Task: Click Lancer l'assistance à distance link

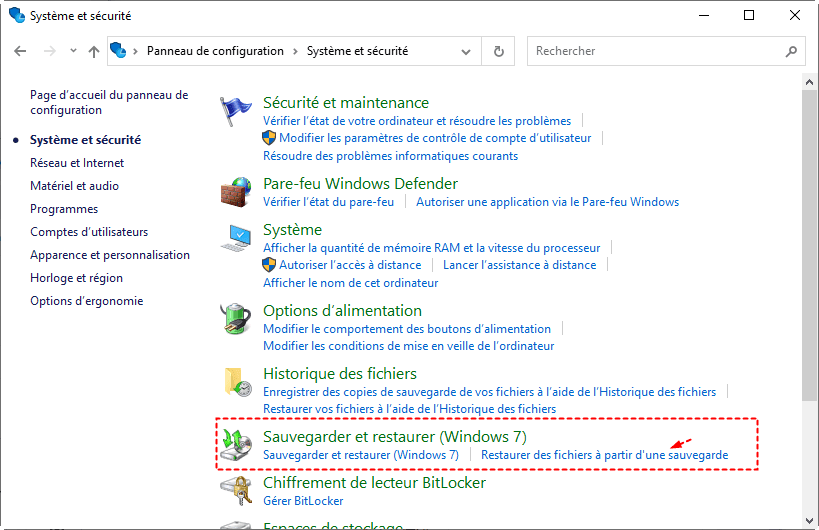Action: tap(520, 265)
